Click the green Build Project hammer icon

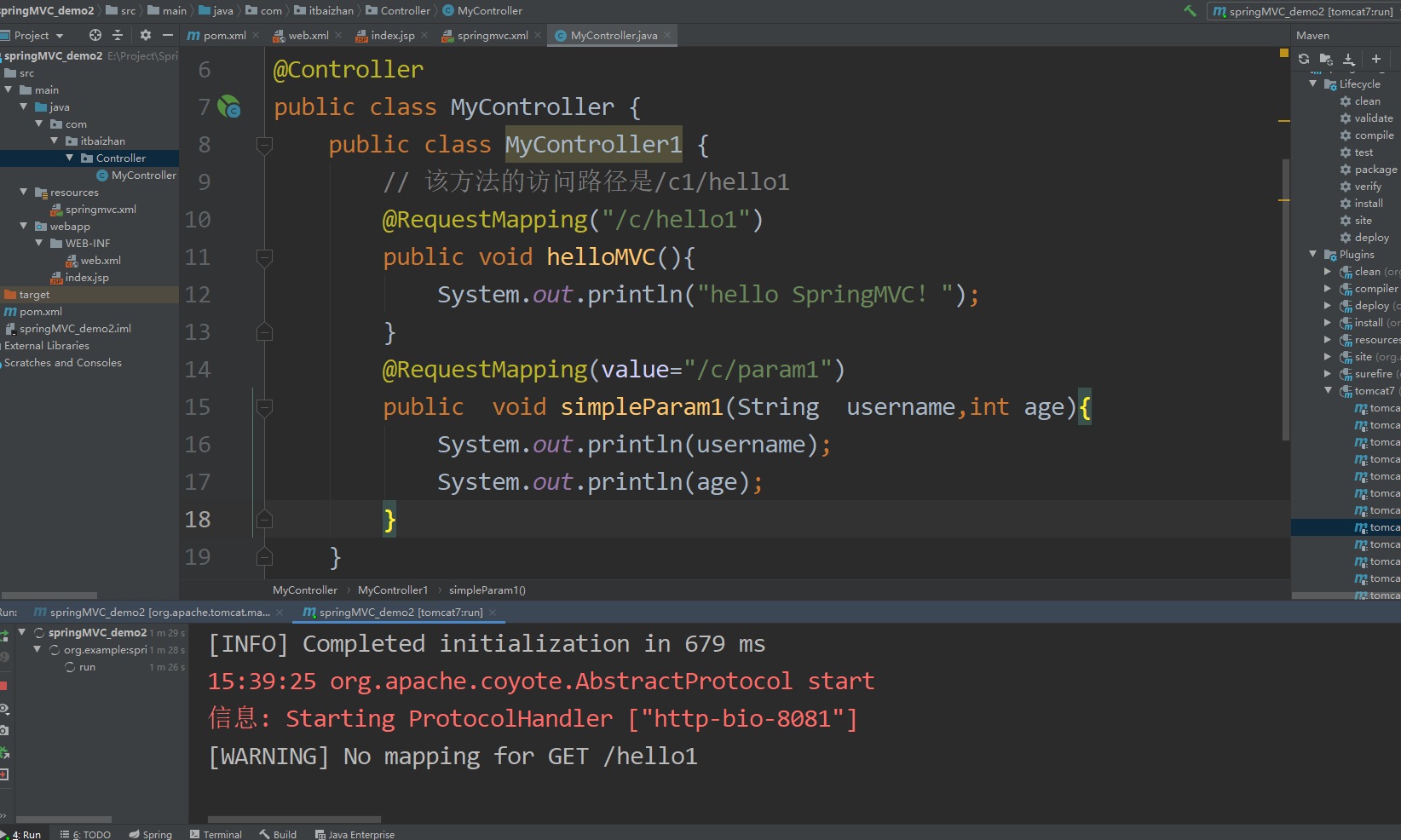[1190, 11]
